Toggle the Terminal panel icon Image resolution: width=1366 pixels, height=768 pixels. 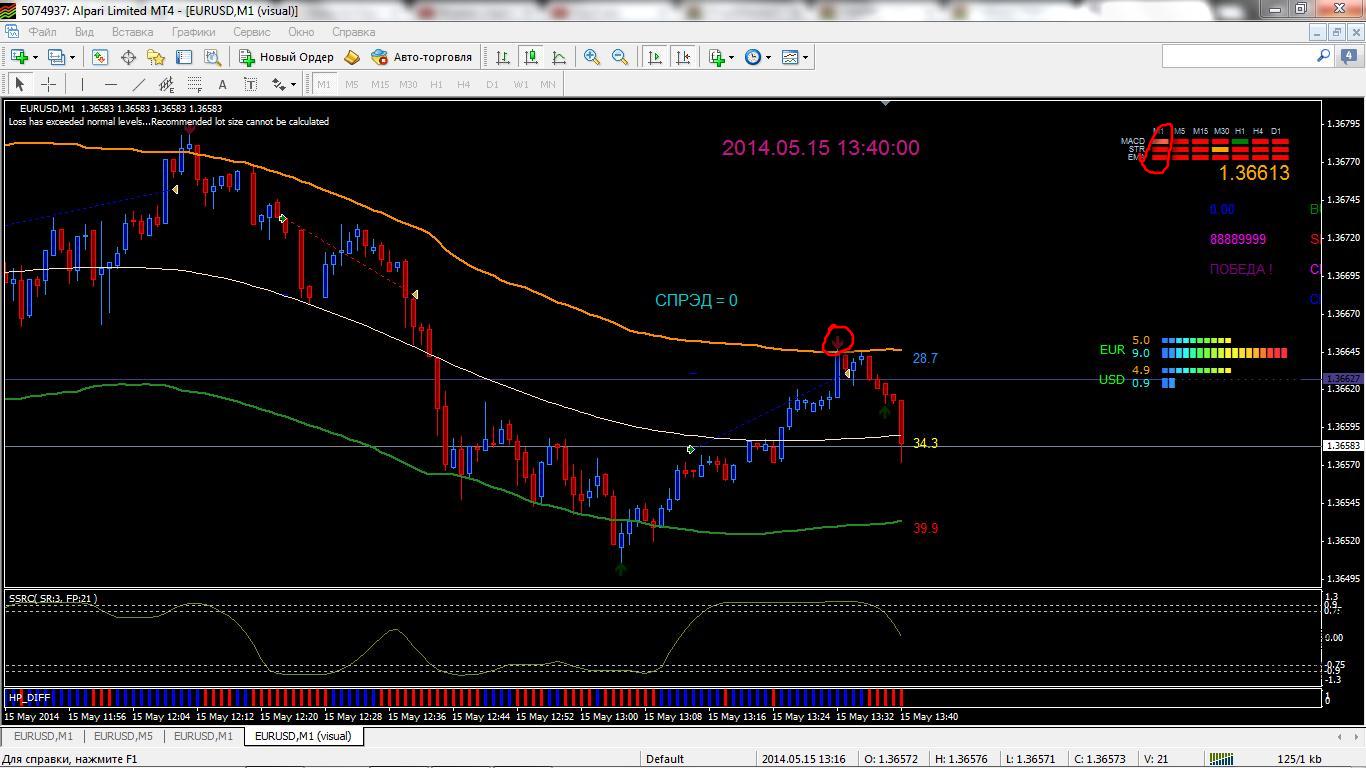click(184, 57)
